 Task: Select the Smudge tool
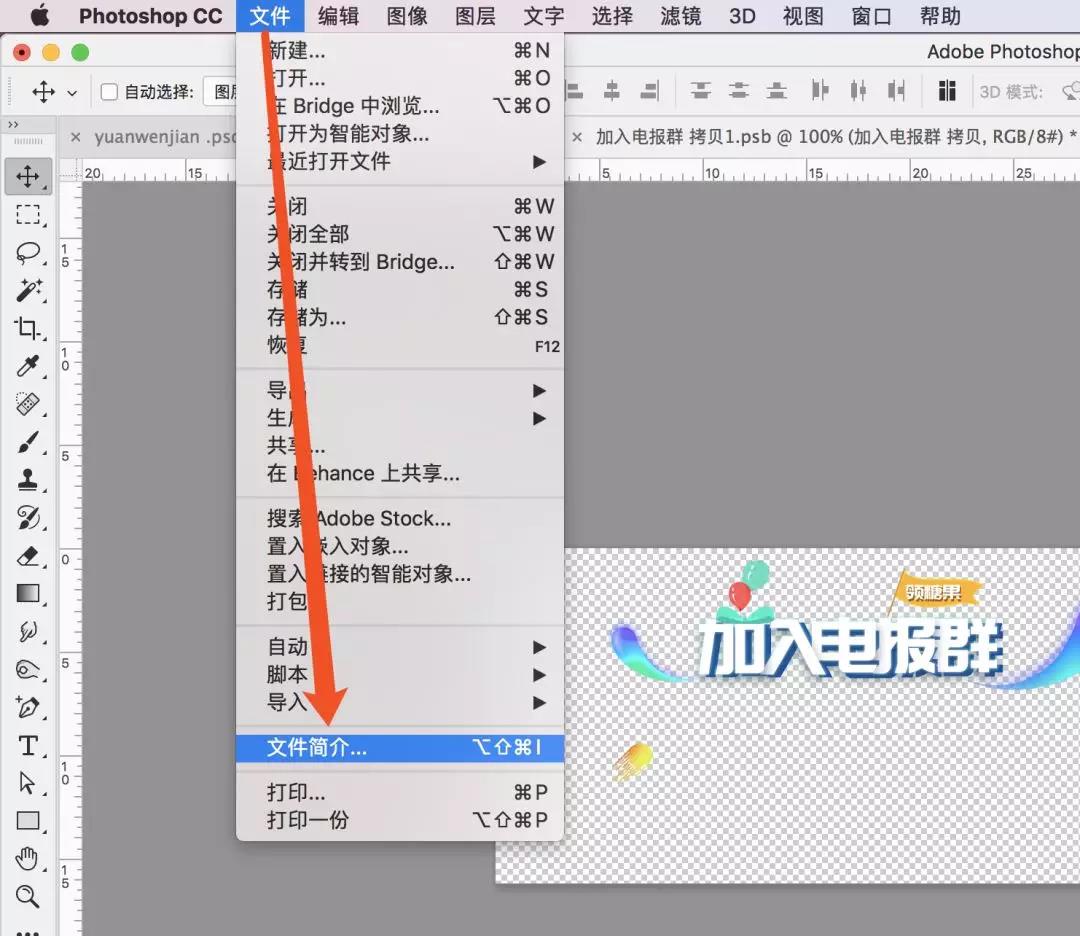click(28, 632)
